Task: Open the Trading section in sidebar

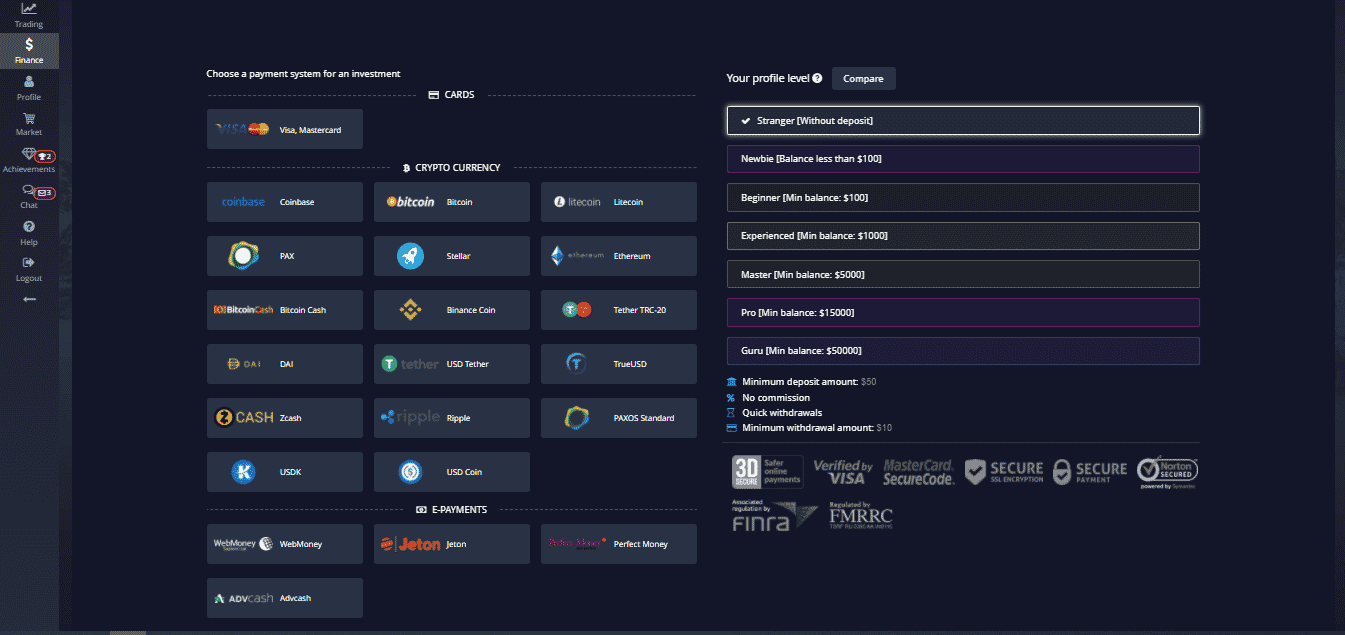Action: coord(29,15)
